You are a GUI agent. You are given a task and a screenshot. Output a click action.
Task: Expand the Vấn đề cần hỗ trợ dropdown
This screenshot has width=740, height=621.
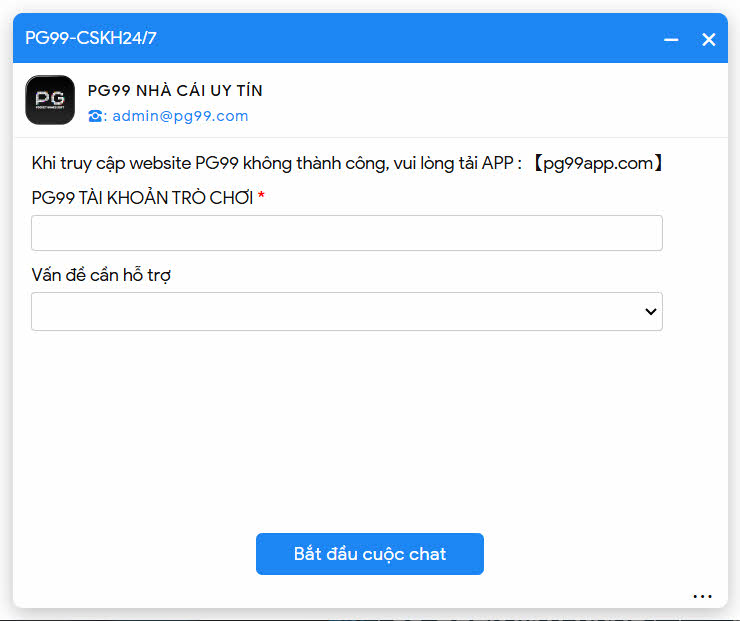pos(347,311)
